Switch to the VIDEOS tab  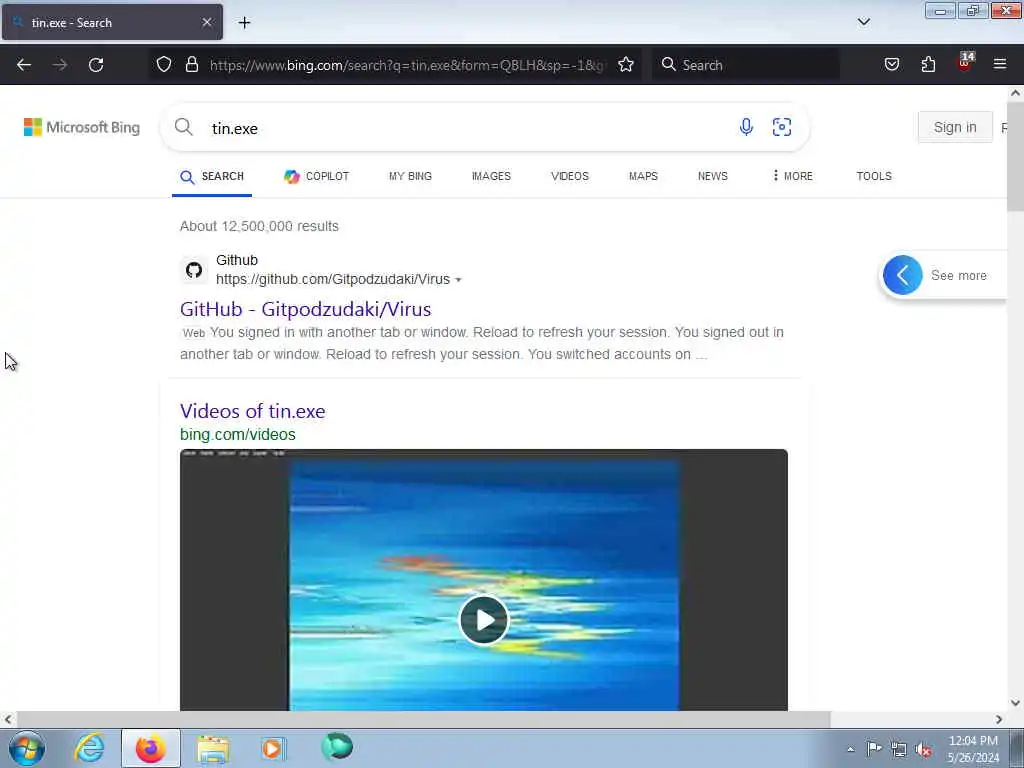pos(569,176)
